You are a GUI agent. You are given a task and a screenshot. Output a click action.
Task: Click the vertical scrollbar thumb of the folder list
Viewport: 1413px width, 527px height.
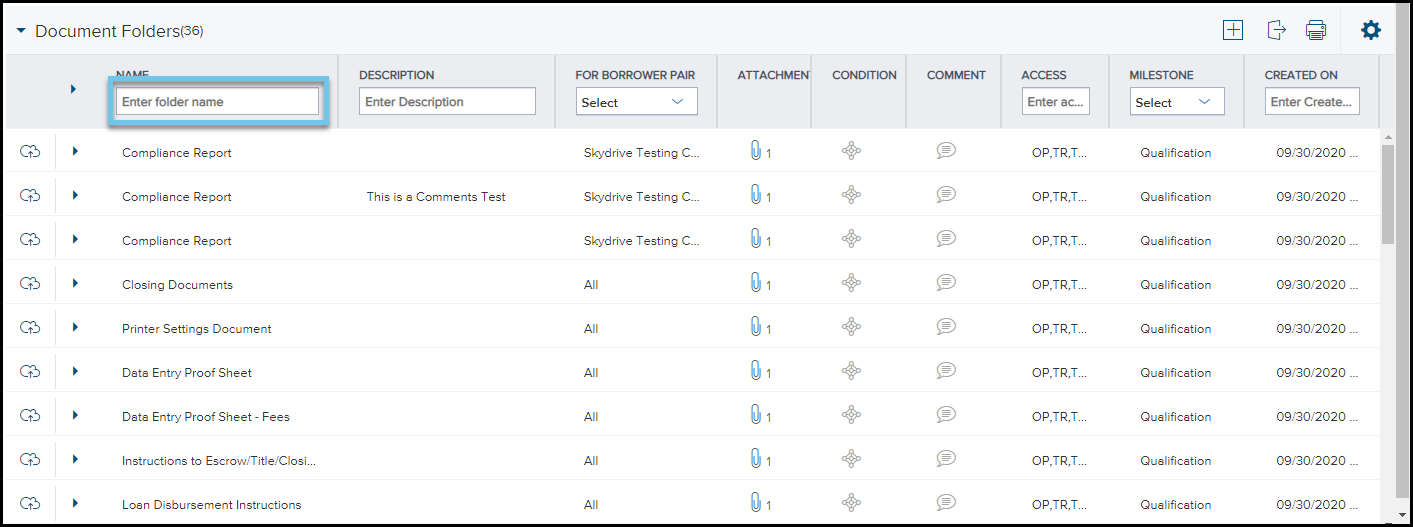[1388, 193]
